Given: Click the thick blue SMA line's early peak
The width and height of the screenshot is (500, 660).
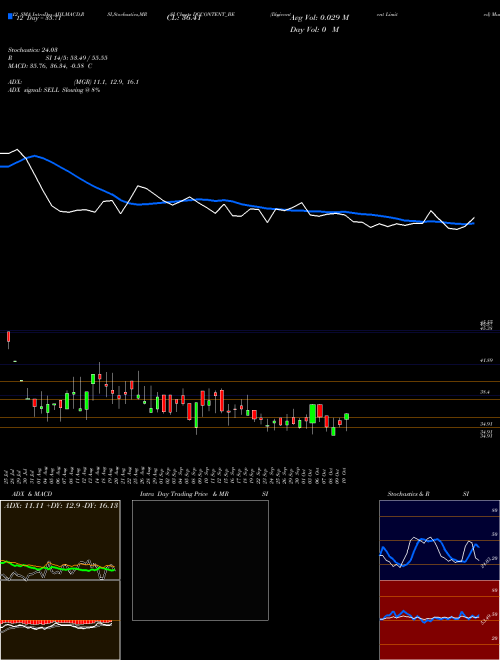Looking at the screenshot, I should pos(35,156).
